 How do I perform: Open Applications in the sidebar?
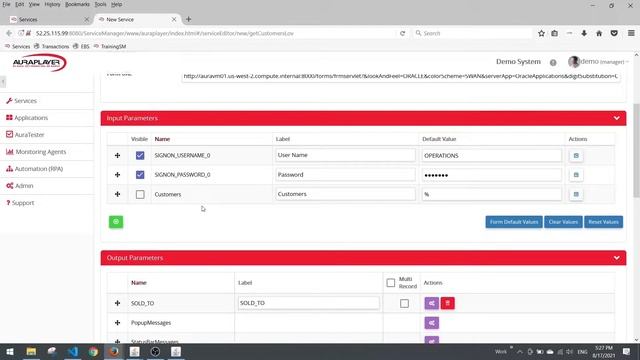[27, 118]
